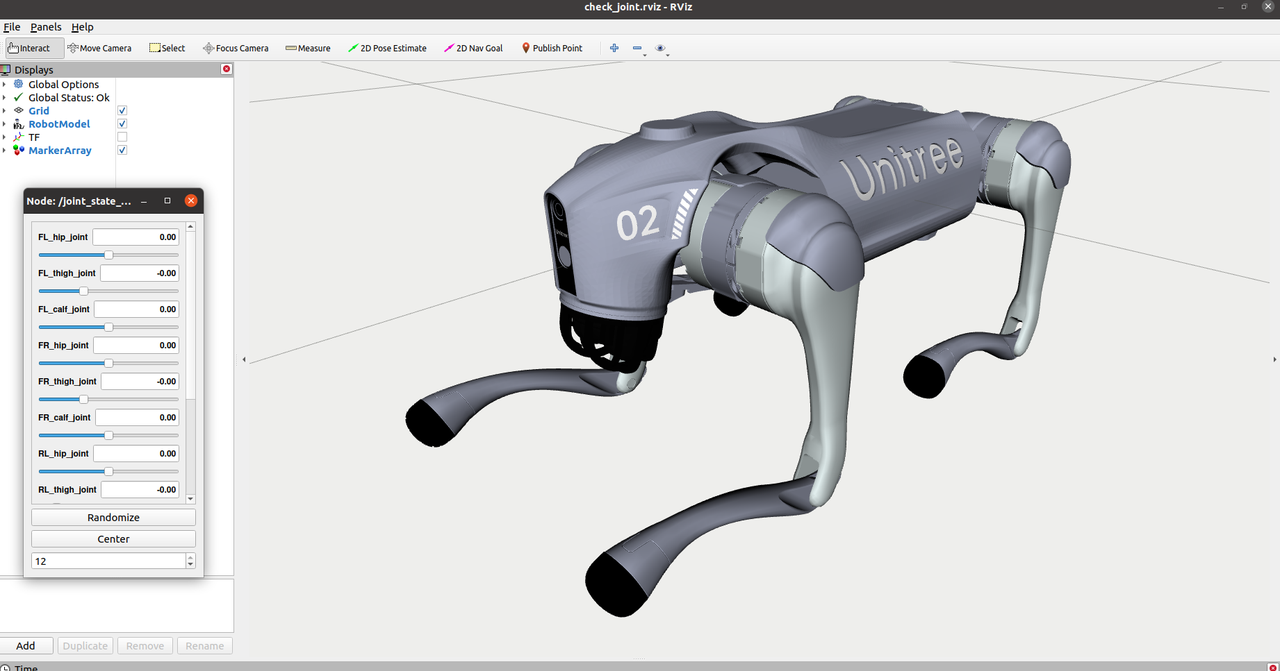Open the Panels menu
Image resolution: width=1280 pixels, height=671 pixels.
pyautogui.click(x=45, y=27)
